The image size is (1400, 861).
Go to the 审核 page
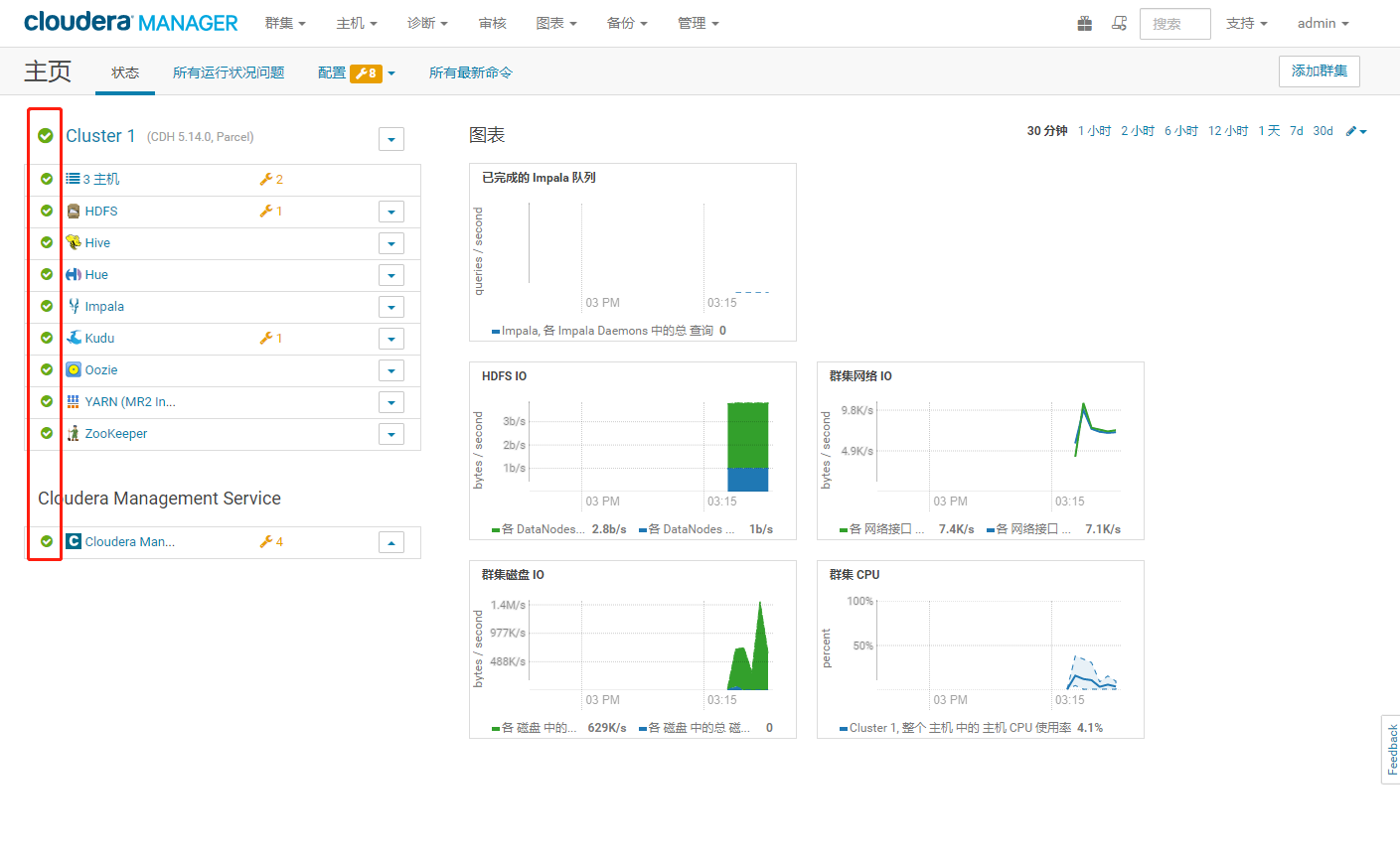coord(492,23)
